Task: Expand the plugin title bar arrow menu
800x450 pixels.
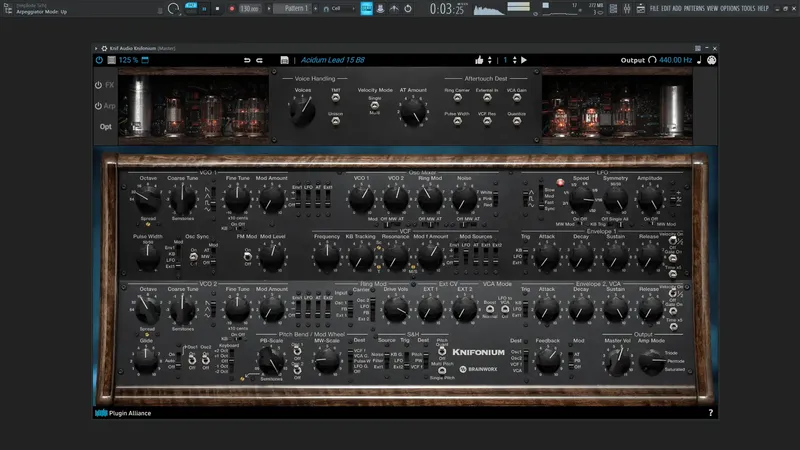Action: 96,48
